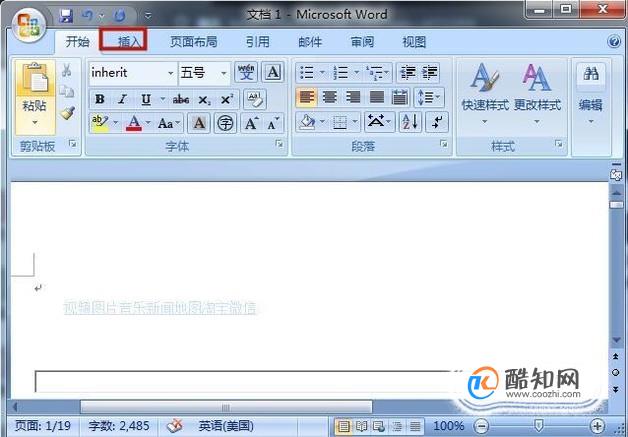
Task: Show paragraph marks and hidden symbols
Action: tap(437, 122)
